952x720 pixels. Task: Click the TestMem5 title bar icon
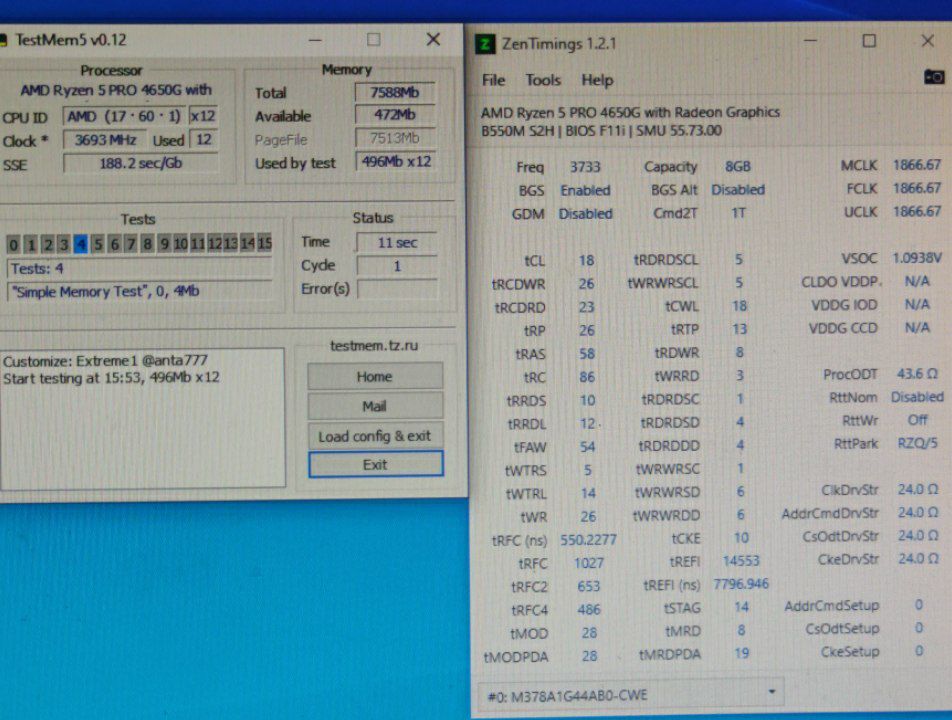3,40
